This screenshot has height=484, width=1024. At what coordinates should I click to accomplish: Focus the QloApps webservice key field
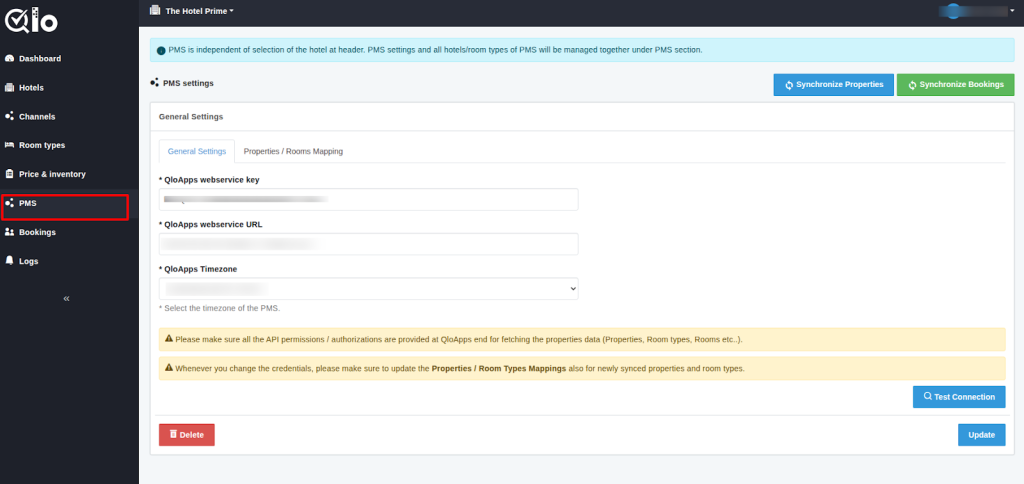pyautogui.click(x=368, y=200)
